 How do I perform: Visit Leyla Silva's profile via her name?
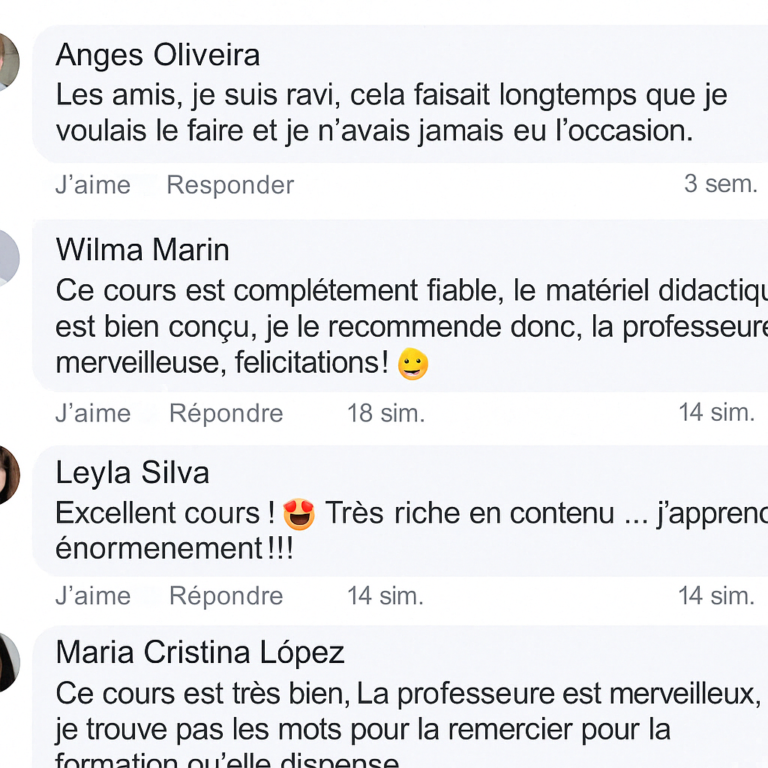[132, 472]
